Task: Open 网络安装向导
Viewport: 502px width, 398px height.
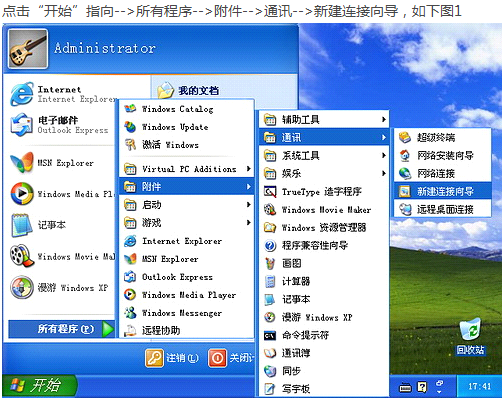Action: [443, 155]
